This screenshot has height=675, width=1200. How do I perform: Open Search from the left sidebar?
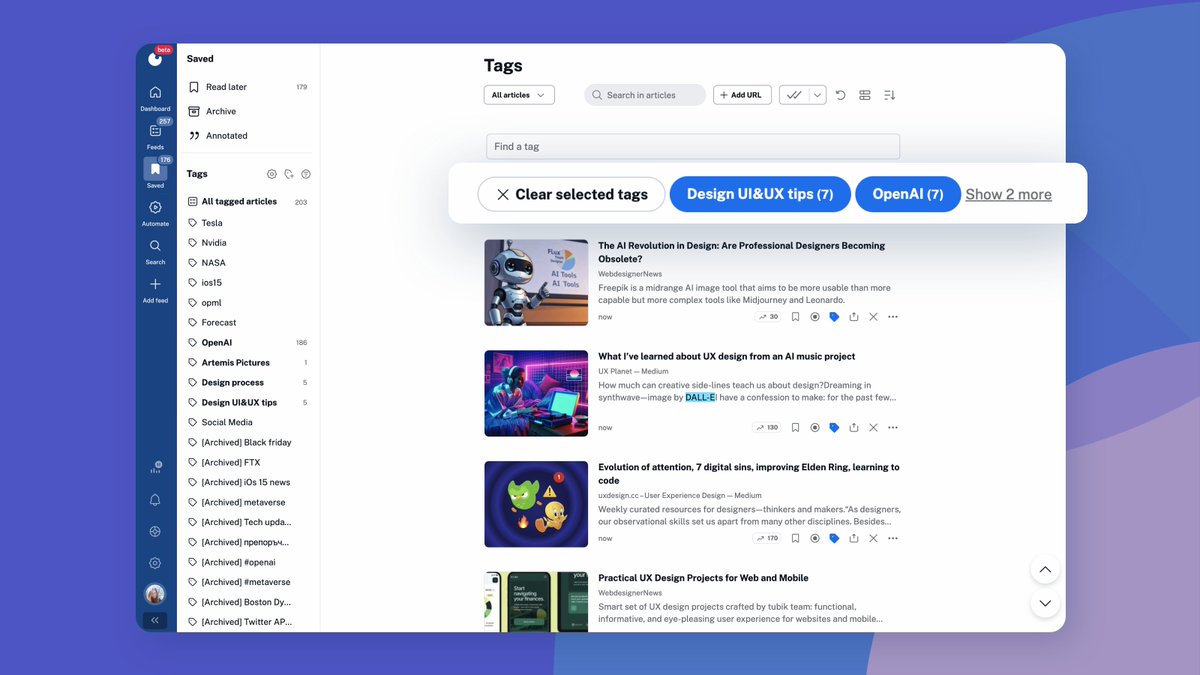155,250
